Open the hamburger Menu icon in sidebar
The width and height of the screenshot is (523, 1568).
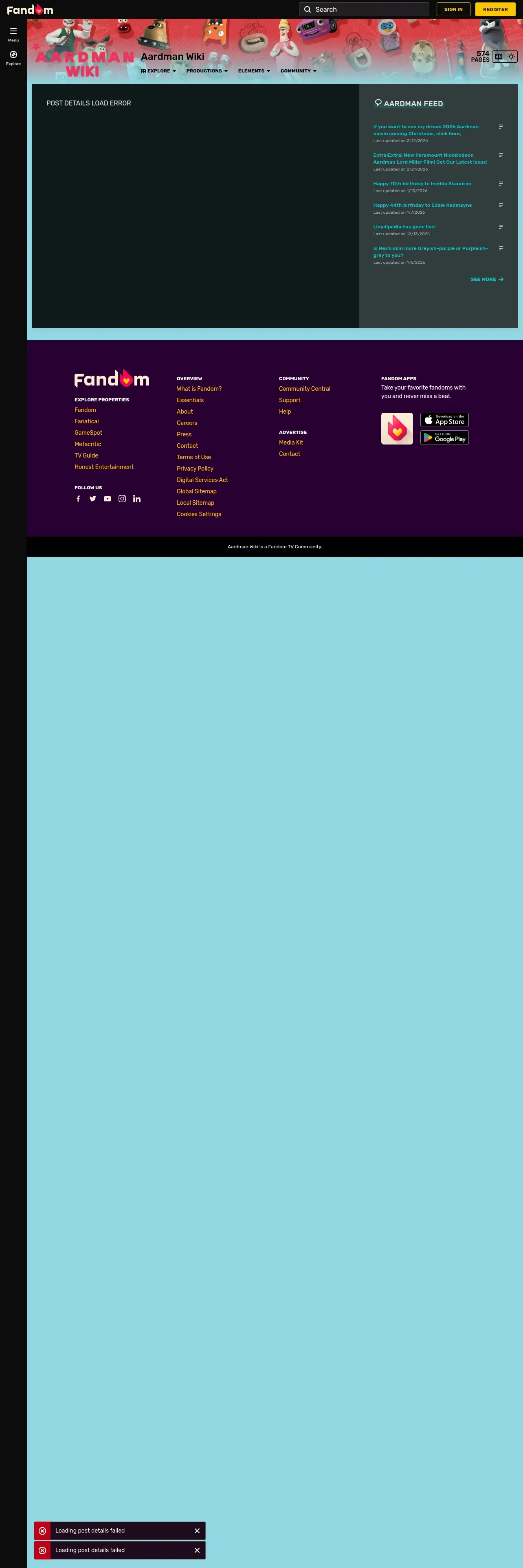pos(13,31)
